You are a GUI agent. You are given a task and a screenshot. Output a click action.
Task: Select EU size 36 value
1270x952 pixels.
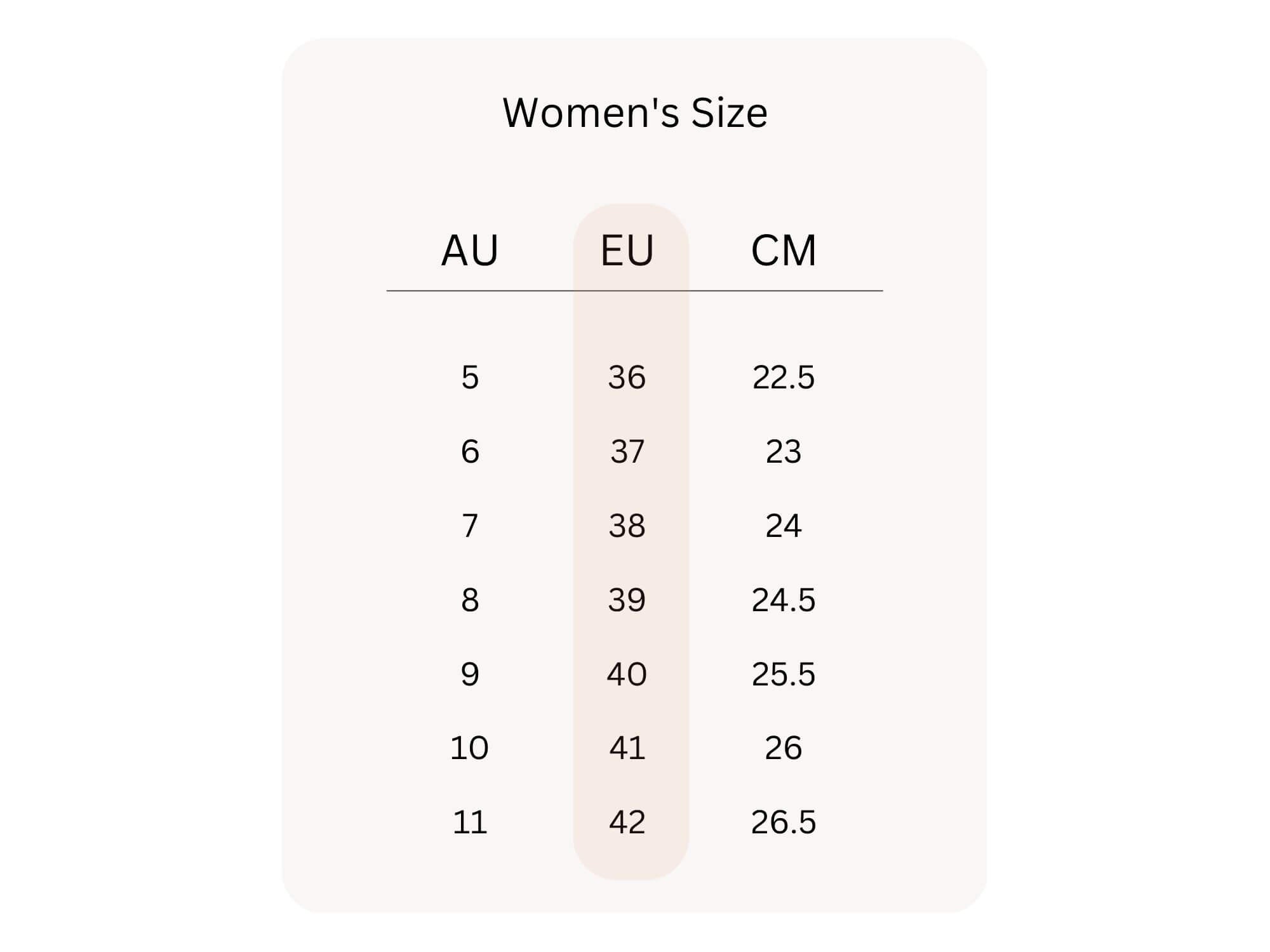627,378
